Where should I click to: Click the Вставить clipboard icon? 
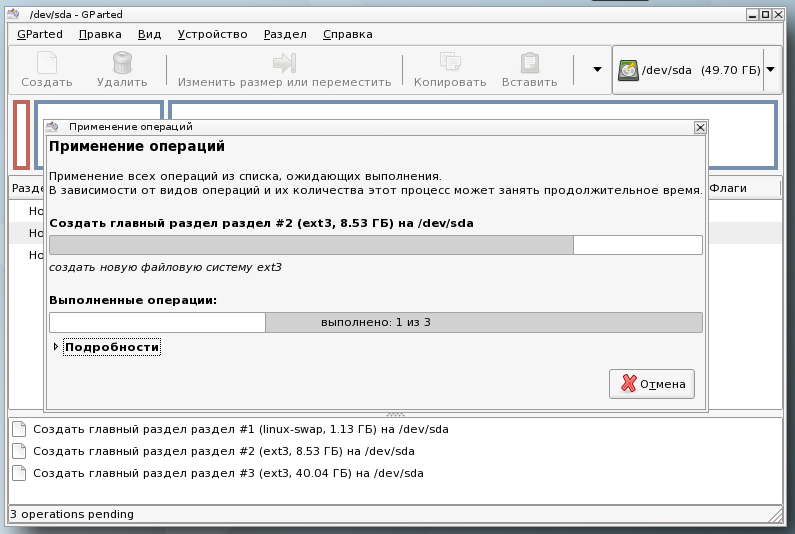(x=529, y=63)
